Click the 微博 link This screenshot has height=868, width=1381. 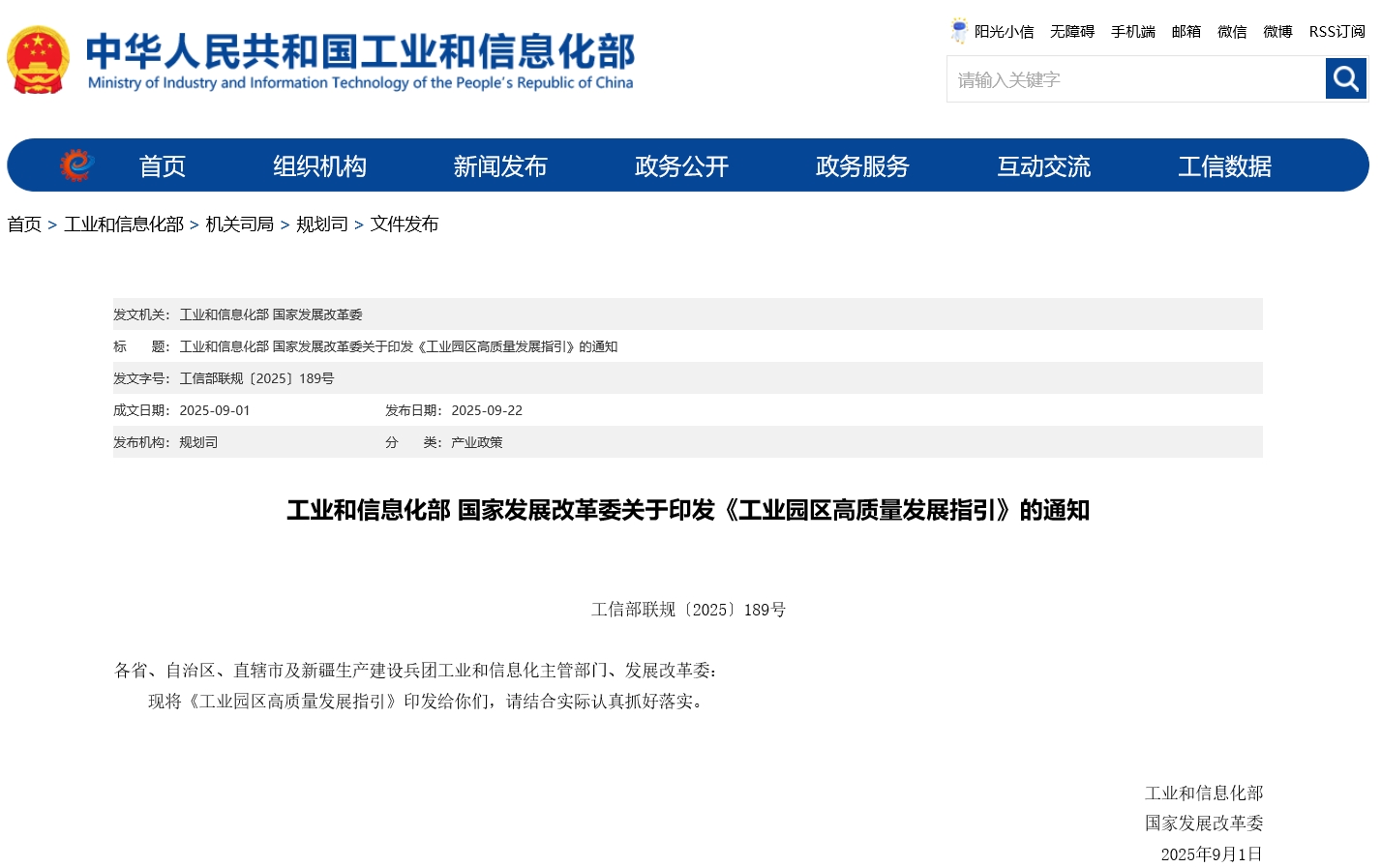click(x=1277, y=32)
